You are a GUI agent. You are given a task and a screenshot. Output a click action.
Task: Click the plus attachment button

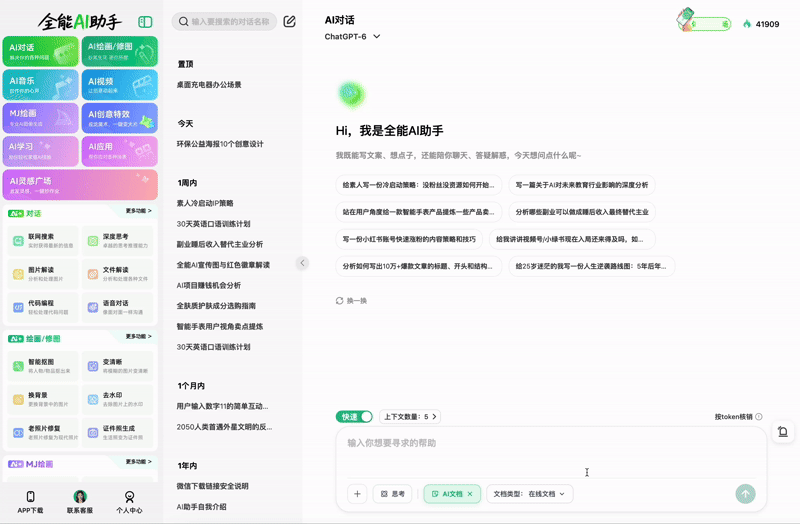pyautogui.click(x=357, y=494)
